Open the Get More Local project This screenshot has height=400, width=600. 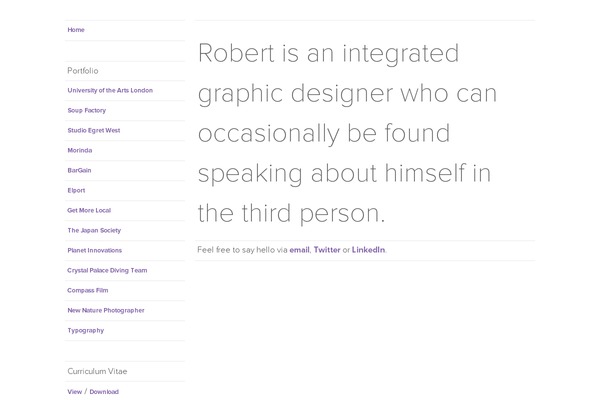pos(89,210)
